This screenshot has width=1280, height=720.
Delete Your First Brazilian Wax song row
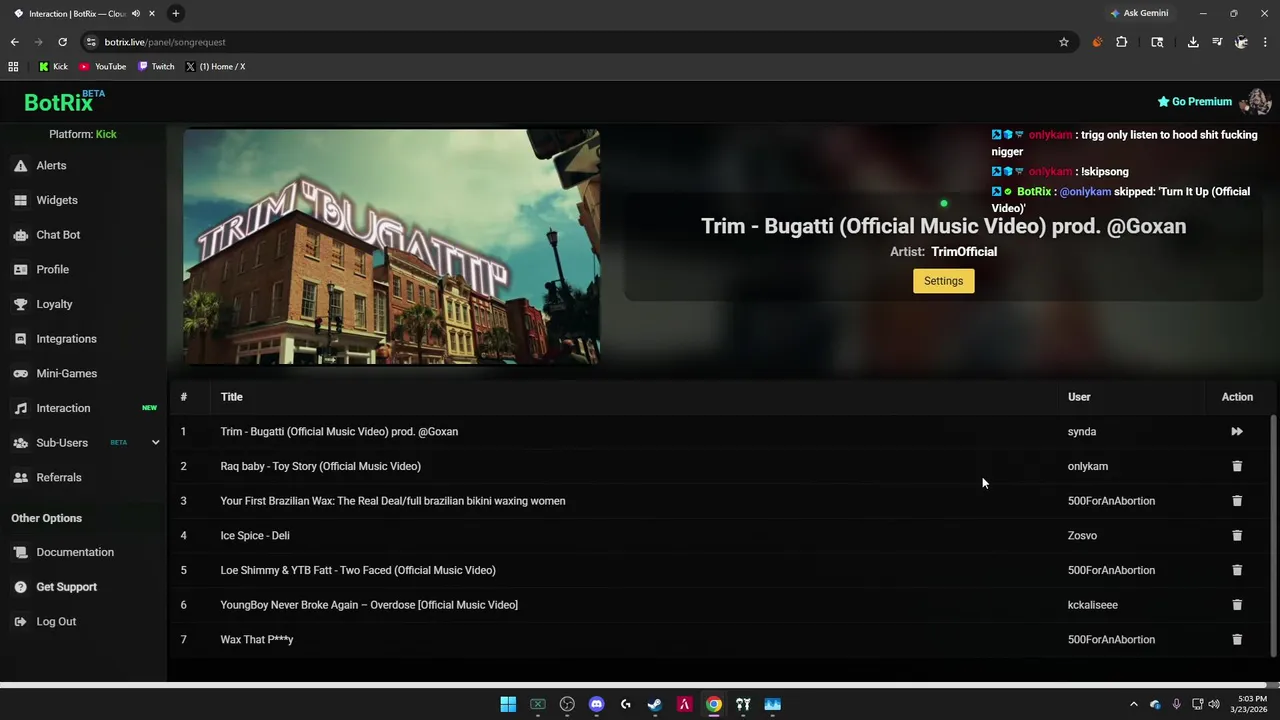[x=1237, y=501]
